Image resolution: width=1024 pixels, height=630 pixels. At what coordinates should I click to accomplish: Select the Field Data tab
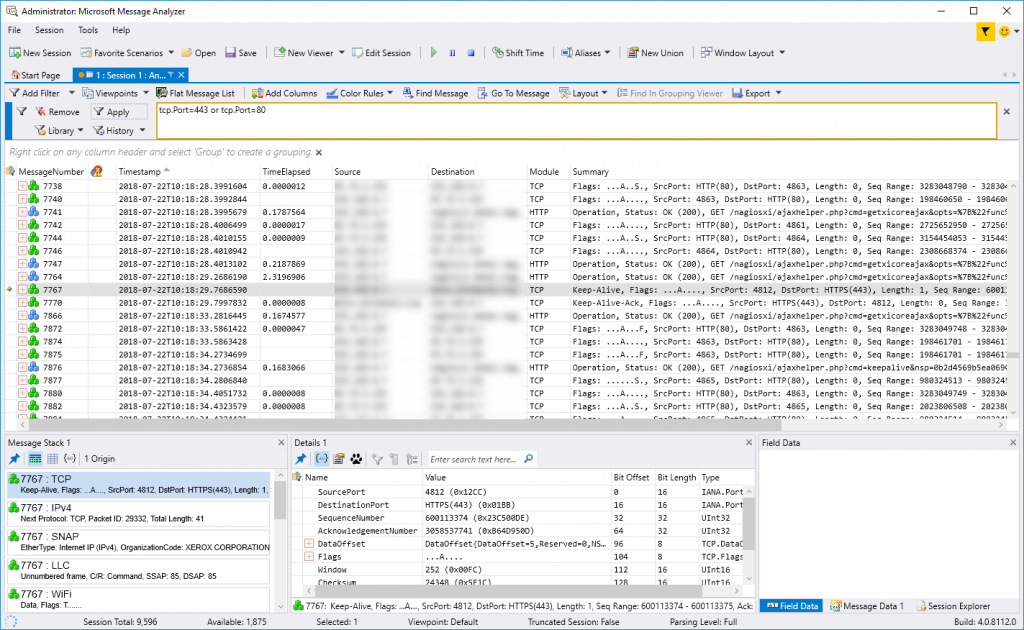coord(792,606)
